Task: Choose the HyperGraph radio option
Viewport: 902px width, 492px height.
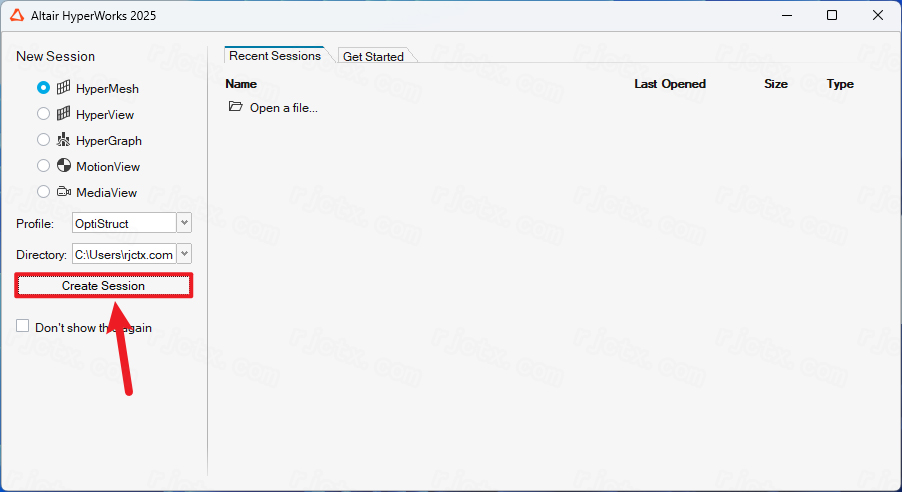Action: 43,140
